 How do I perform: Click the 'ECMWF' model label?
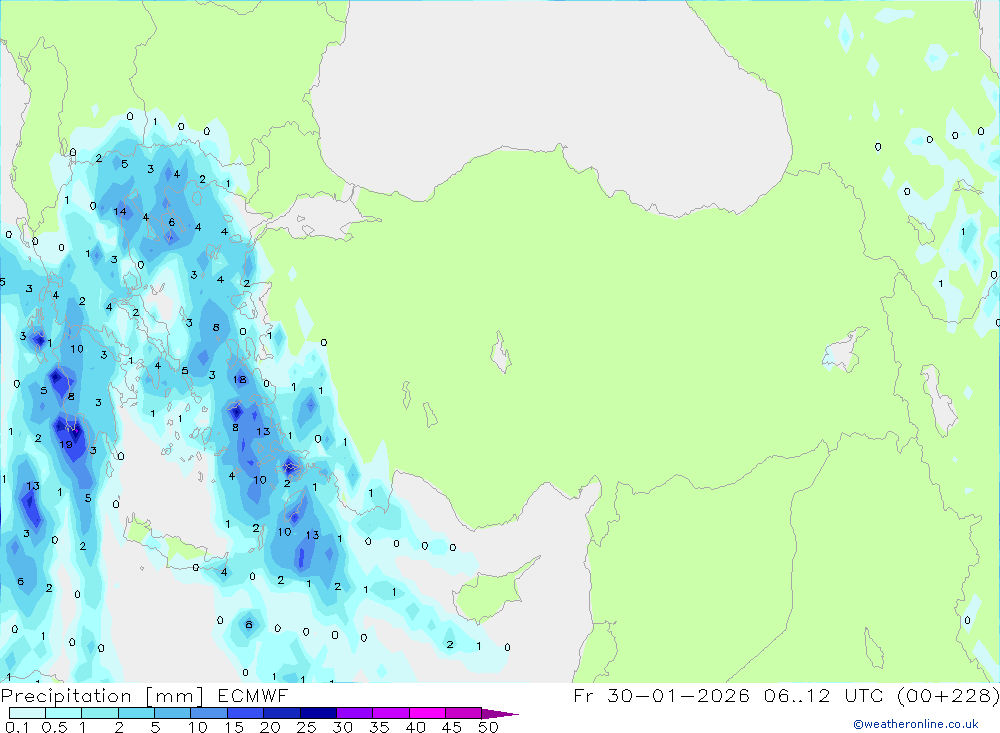point(253,696)
